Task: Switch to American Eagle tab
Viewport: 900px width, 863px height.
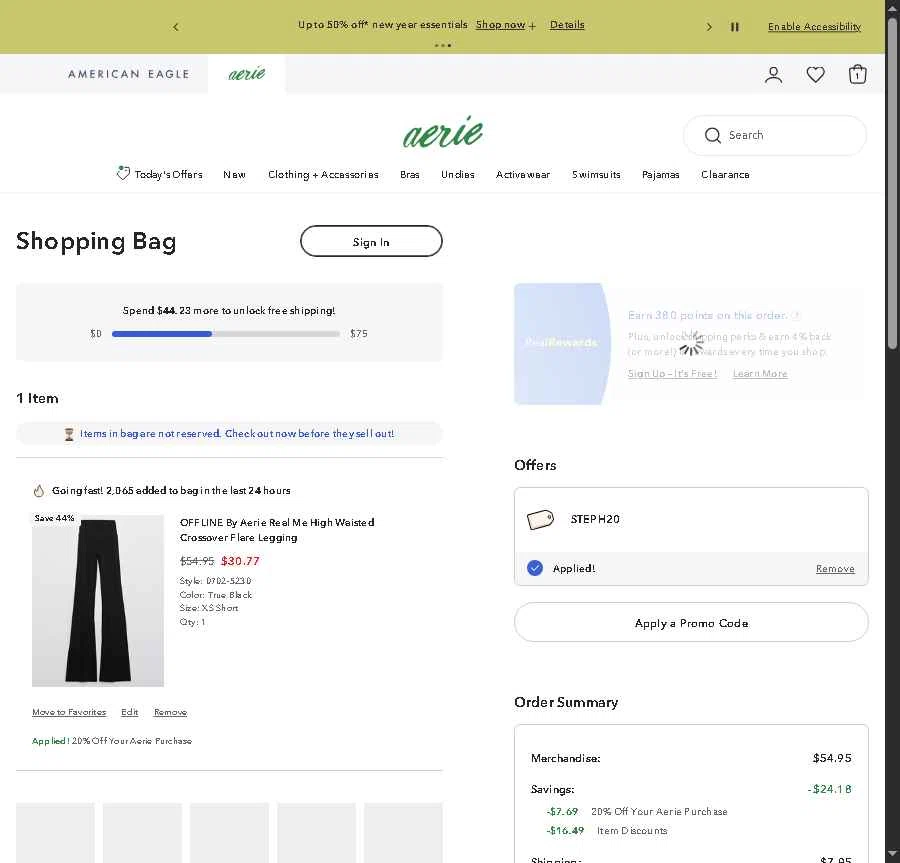Action: [x=129, y=74]
